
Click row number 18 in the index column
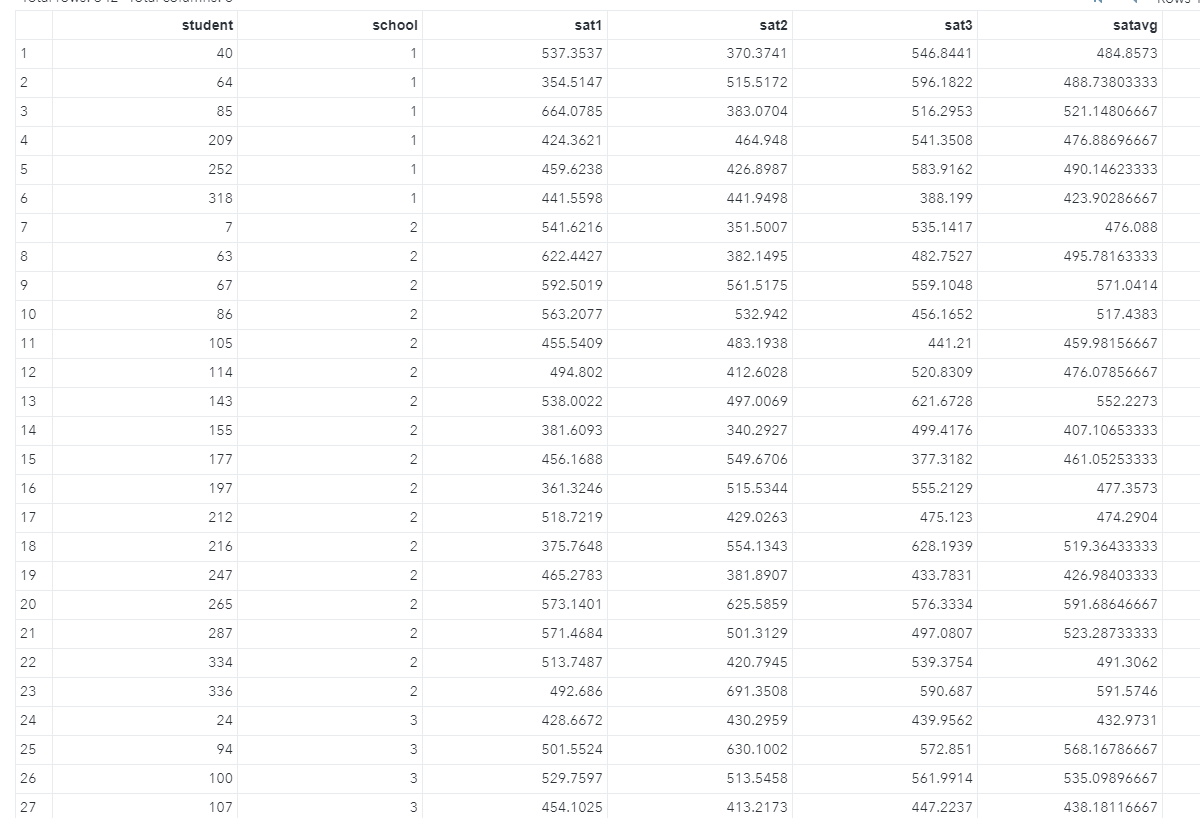pos(28,546)
